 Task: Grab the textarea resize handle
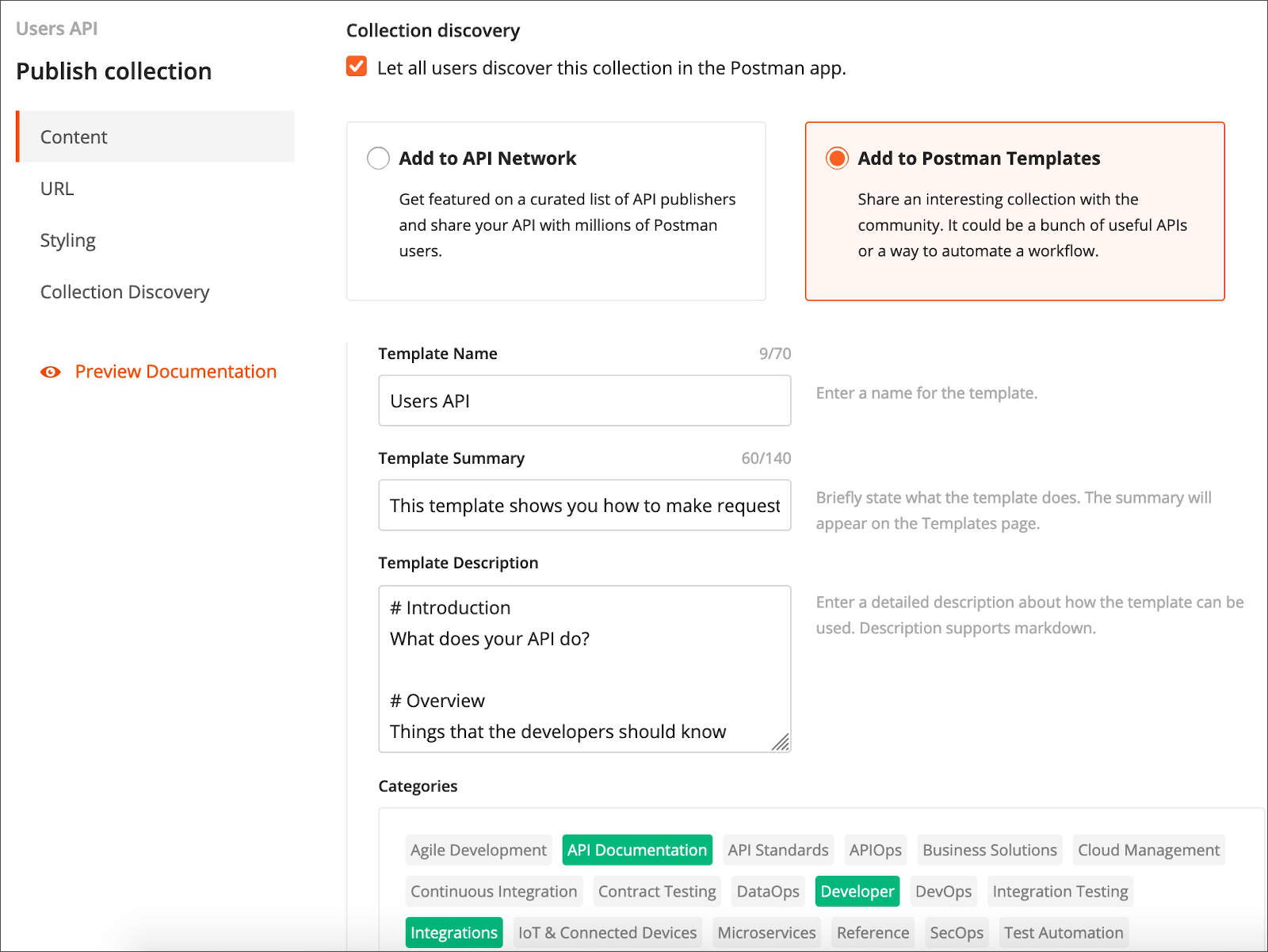(781, 742)
